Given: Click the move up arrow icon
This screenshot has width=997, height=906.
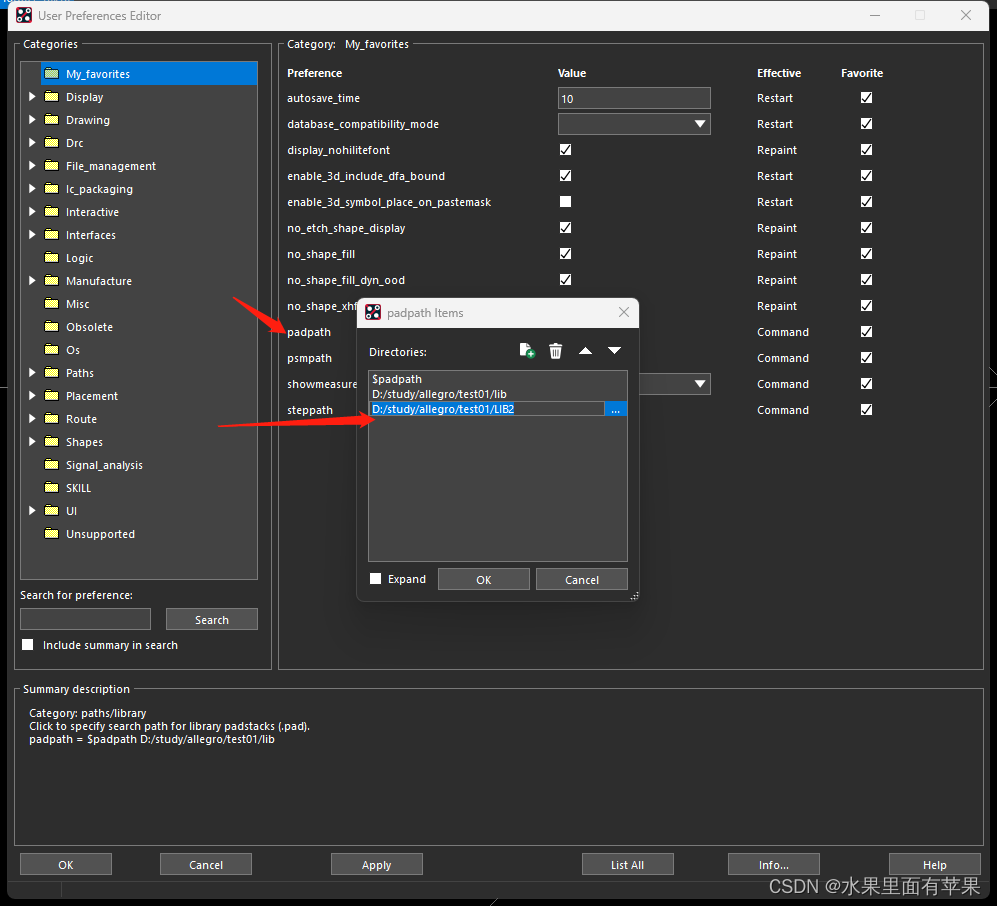Looking at the screenshot, I should point(585,351).
